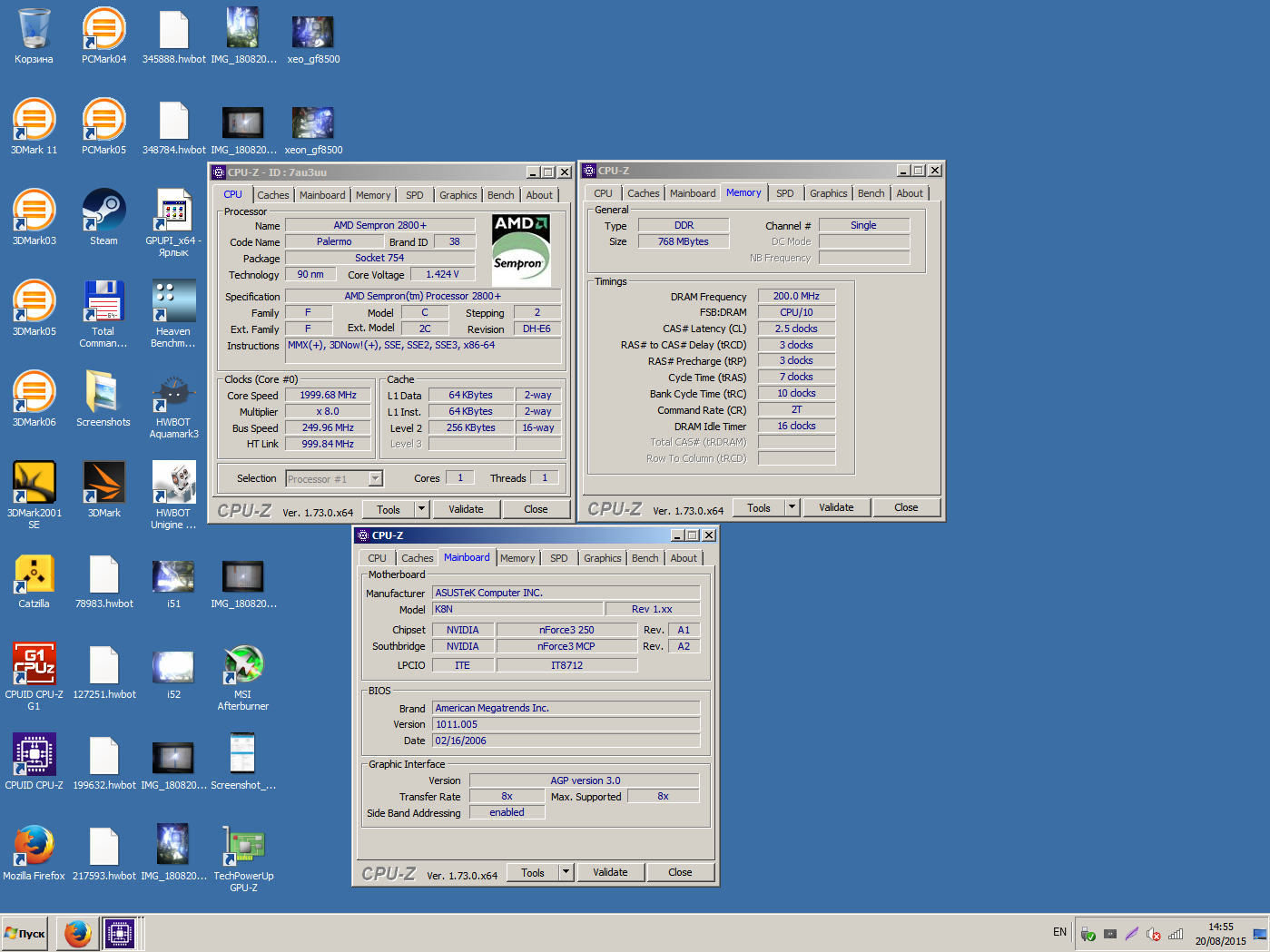Launch 3DMark2001 SE shortcut
1270x952 pixels.
(x=34, y=496)
